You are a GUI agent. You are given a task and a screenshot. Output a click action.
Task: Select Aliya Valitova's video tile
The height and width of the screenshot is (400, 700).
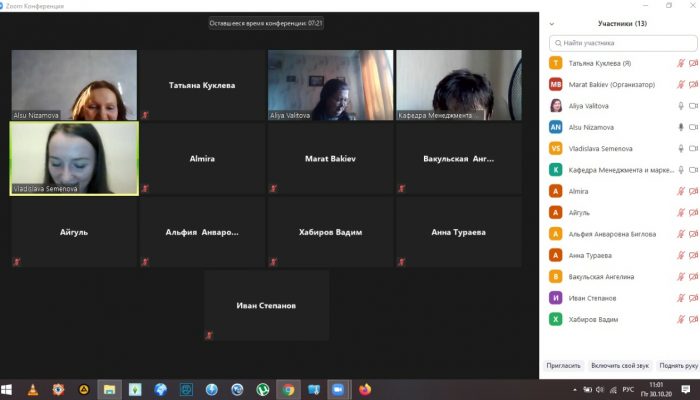pos(330,85)
